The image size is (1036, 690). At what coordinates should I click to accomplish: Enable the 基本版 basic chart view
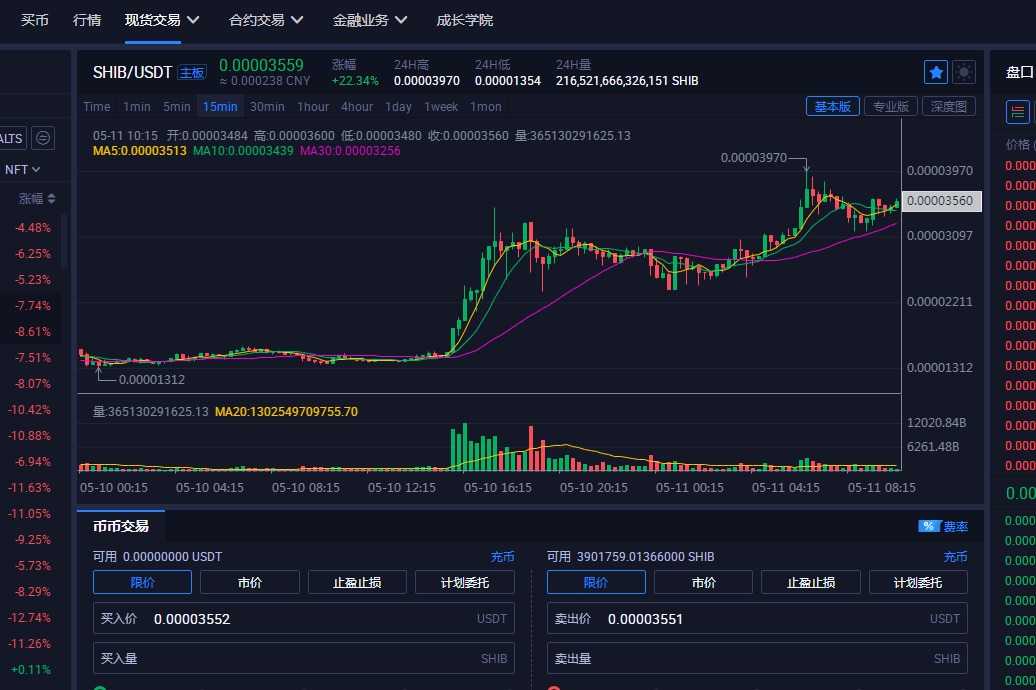point(832,106)
